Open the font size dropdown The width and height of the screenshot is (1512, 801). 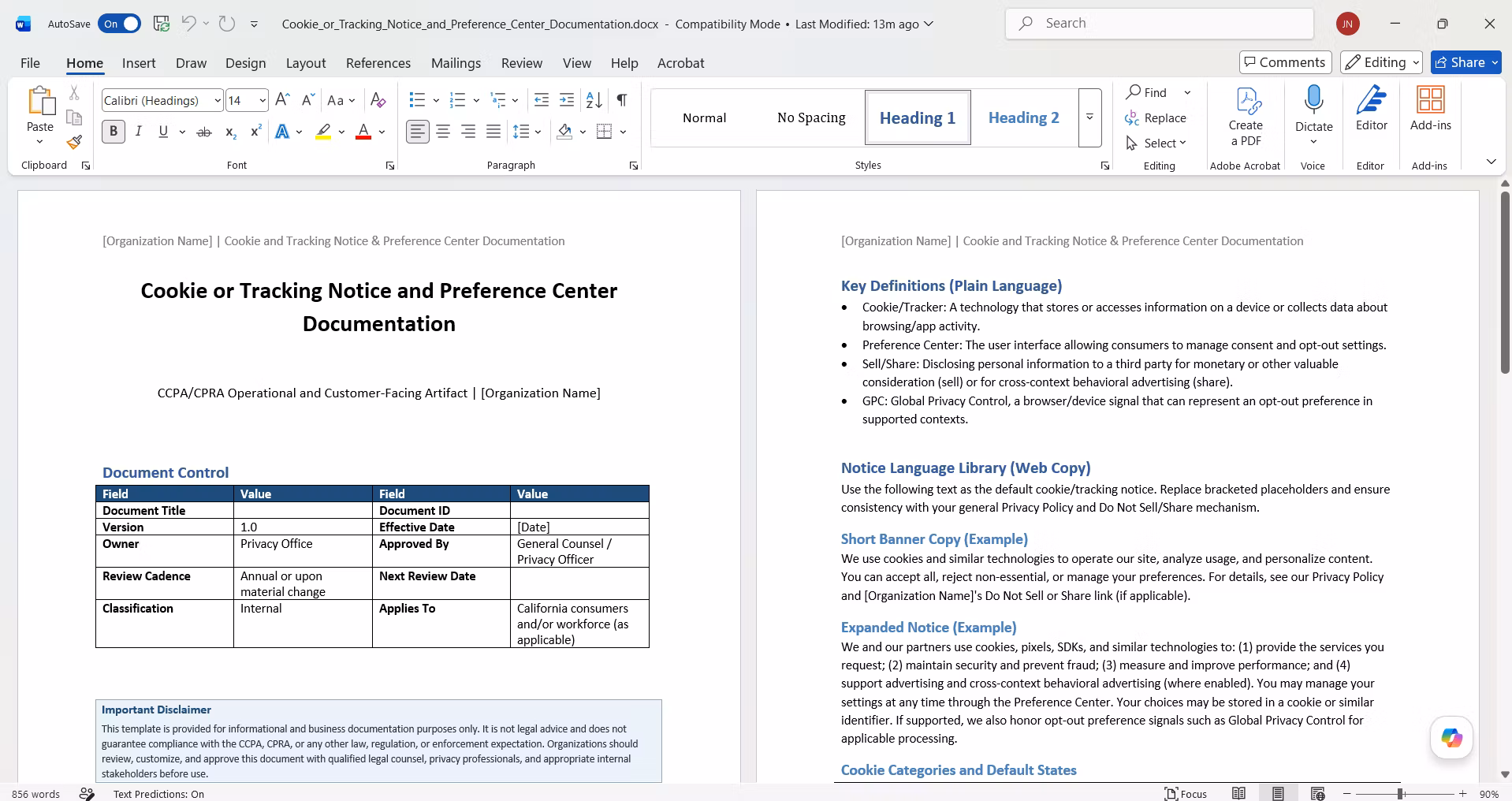[263, 101]
